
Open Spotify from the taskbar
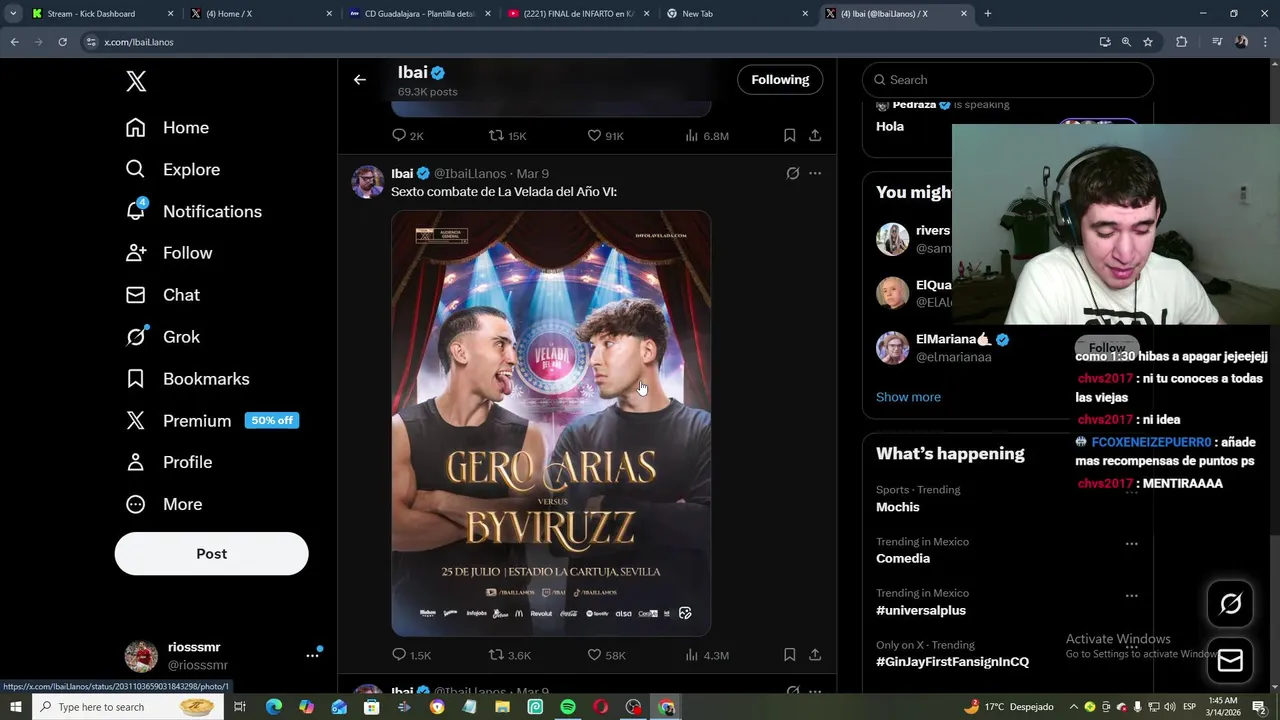[568, 707]
